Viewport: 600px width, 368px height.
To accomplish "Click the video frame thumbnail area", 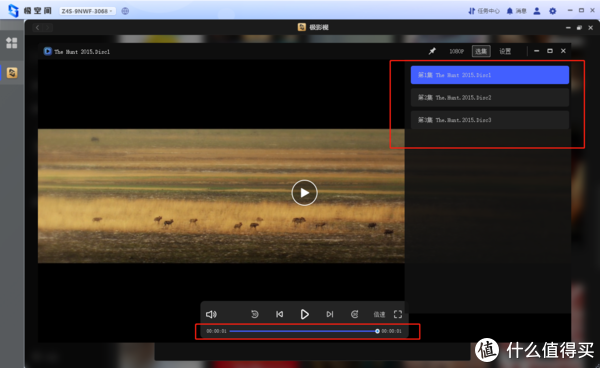I will (x=221, y=196).
